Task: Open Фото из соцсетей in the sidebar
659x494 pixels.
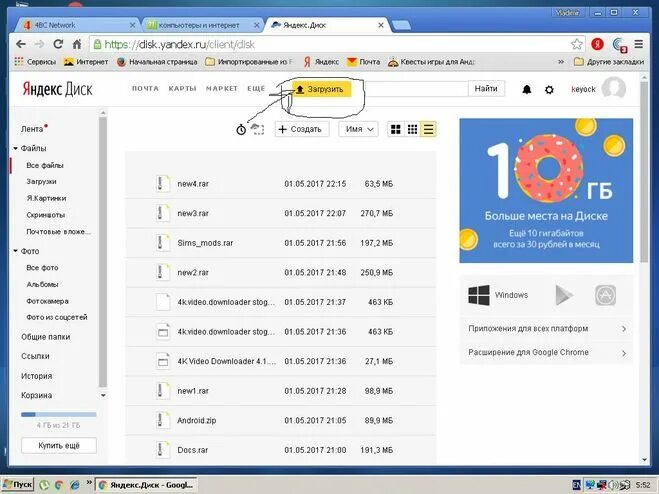Action: [57, 317]
